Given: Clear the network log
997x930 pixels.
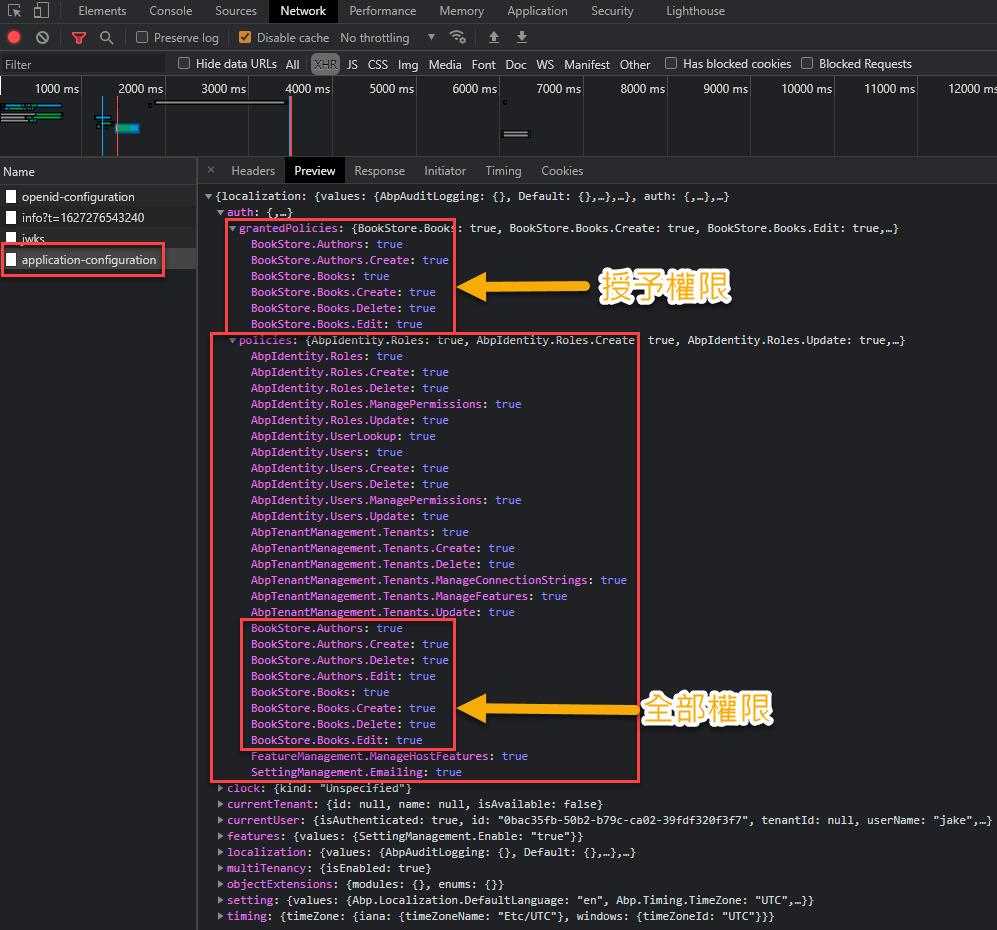Looking at the screenshot, I should tap(42, 38).
